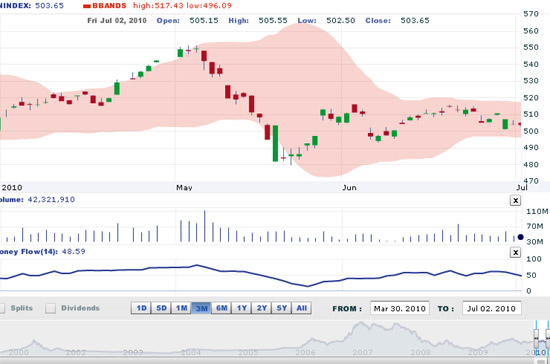Close the Money Flow indicator panel
Screen dimensions: 550x364
point(515,252)
